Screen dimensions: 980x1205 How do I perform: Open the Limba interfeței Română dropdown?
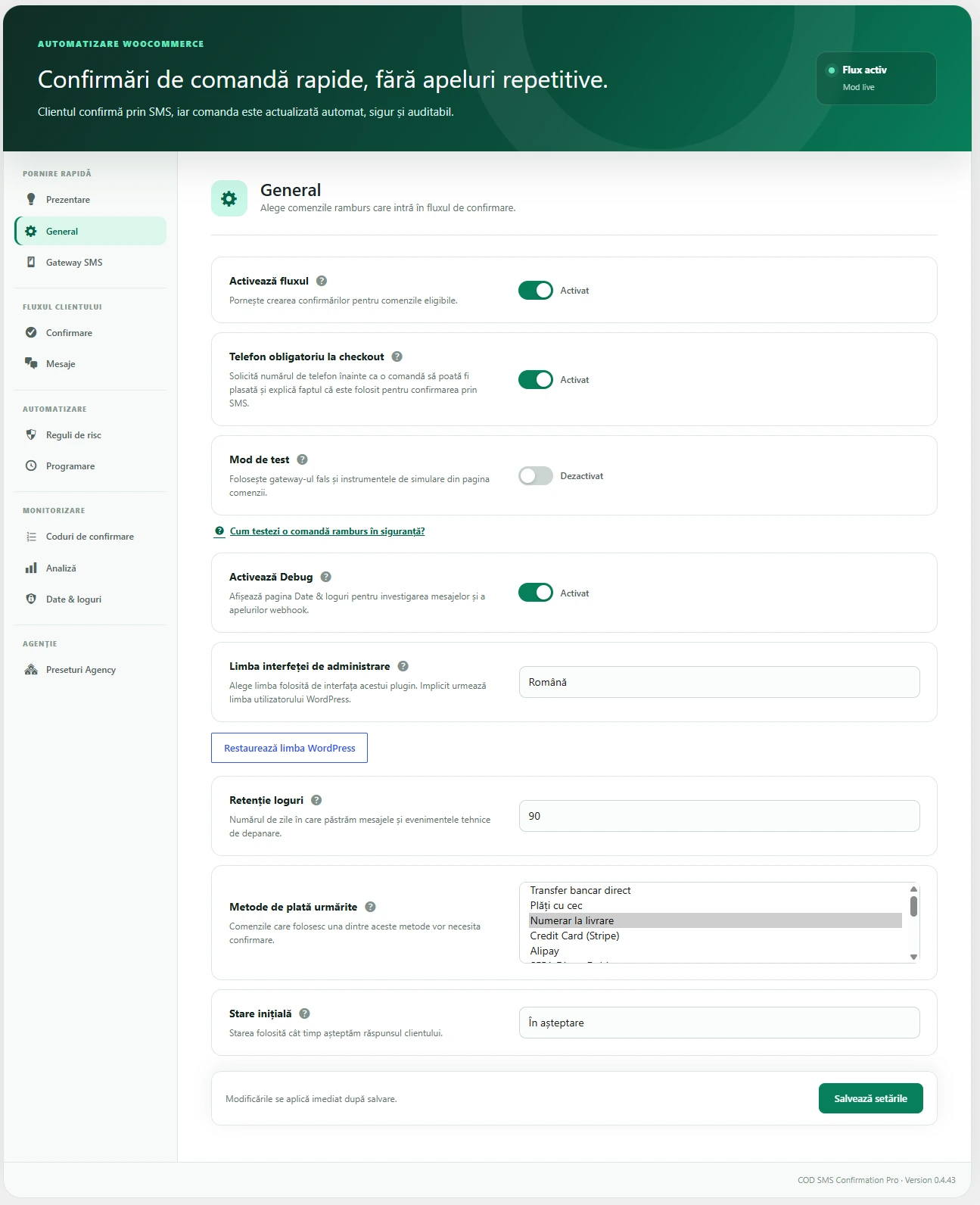[719, 682]
